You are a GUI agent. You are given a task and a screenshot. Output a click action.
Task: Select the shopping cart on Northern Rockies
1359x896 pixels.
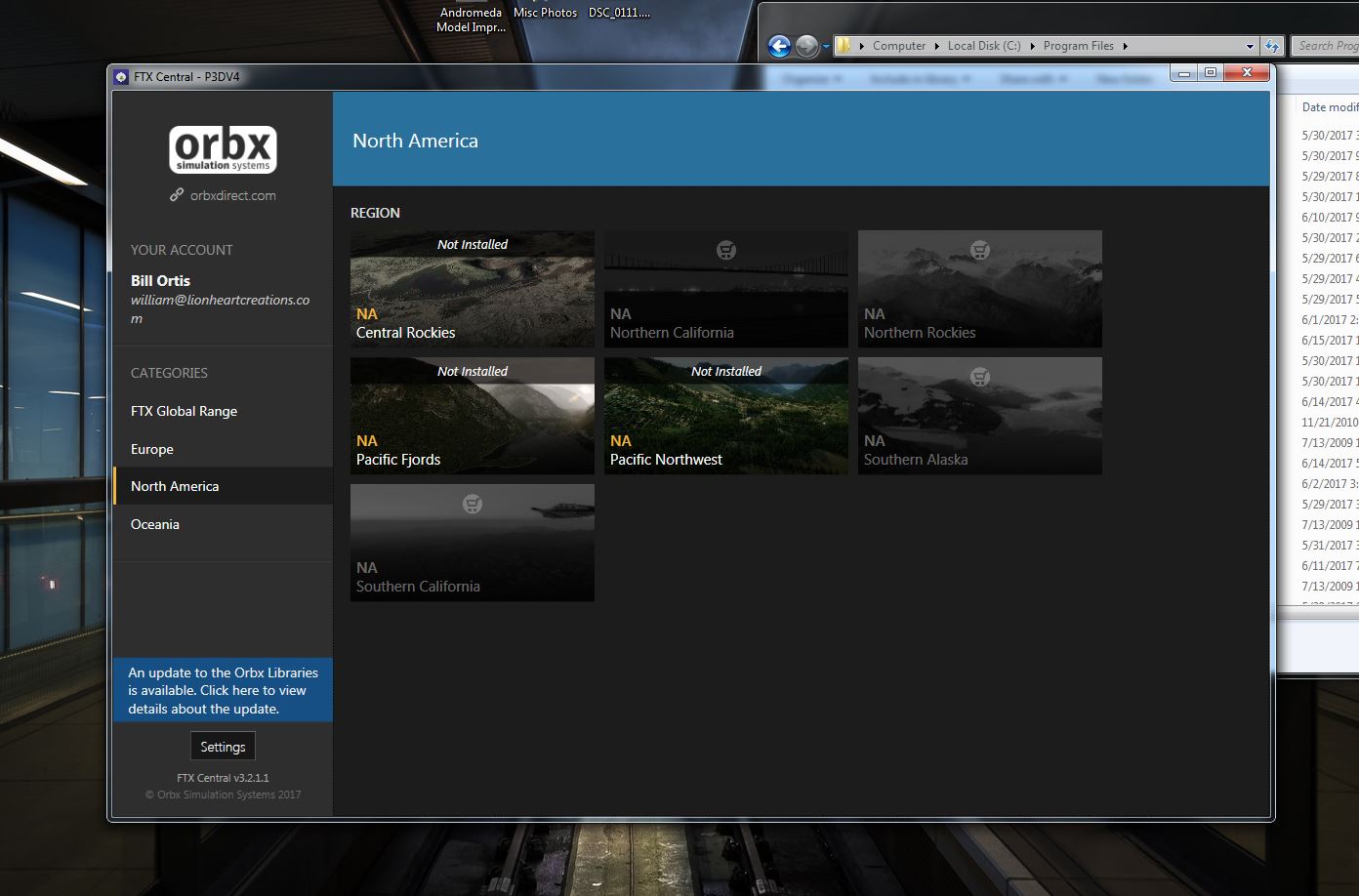(x=979, y=250)
